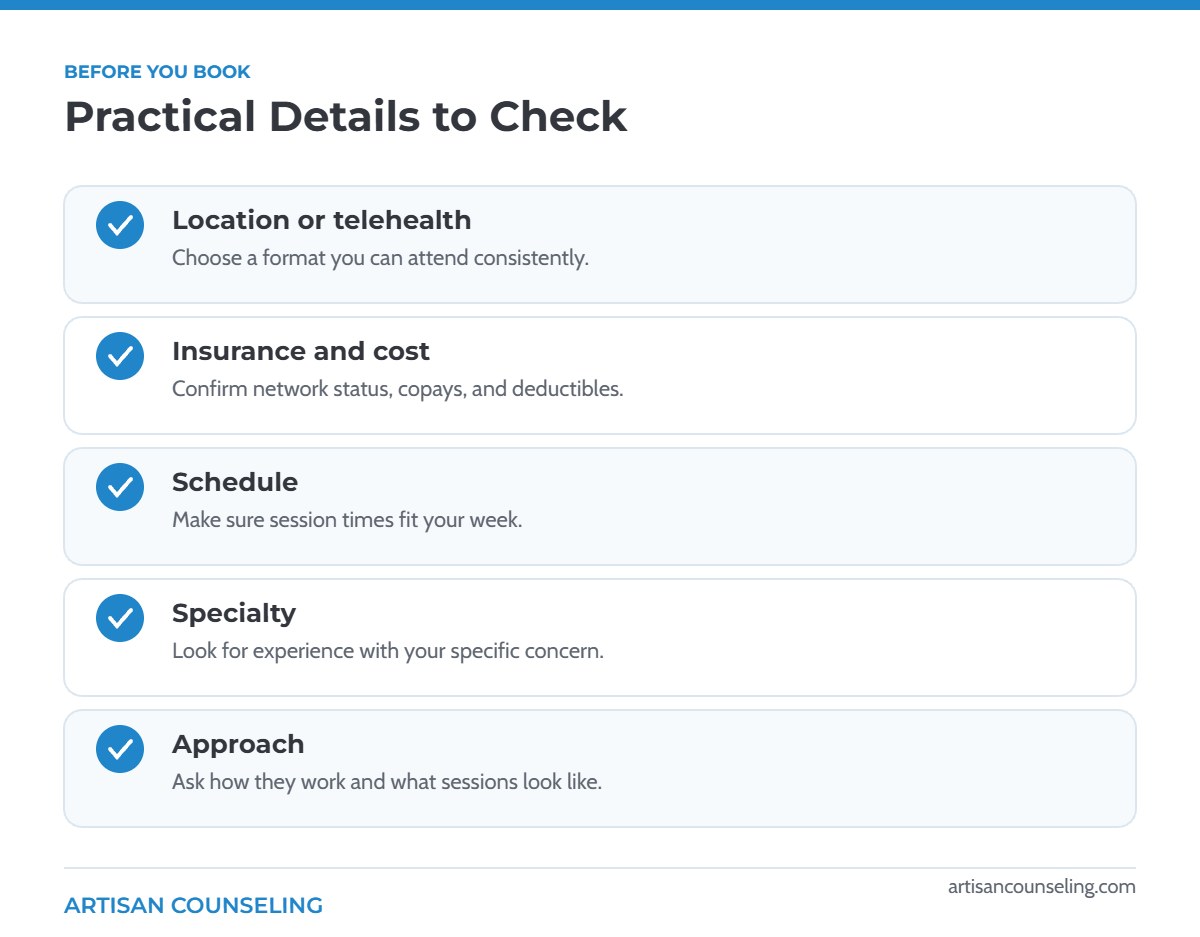Click the 'BEFORE YOU BOOK' label
Image resolution: width=1200 pixels, height=937 pixels.
[x=157, y=72]
